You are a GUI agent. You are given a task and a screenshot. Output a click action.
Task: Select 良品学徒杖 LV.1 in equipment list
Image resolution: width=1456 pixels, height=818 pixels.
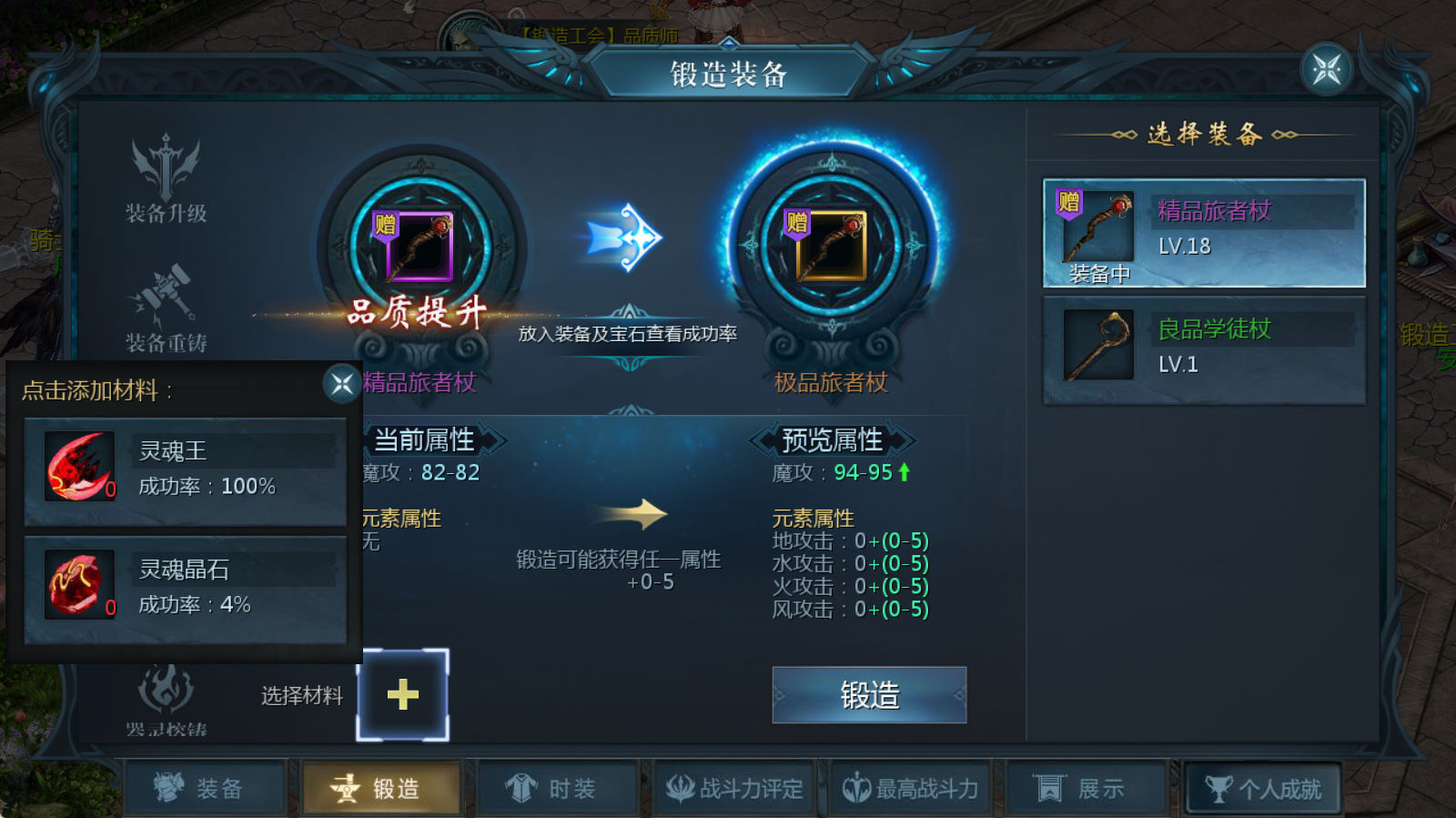[x=1204, y=350]
